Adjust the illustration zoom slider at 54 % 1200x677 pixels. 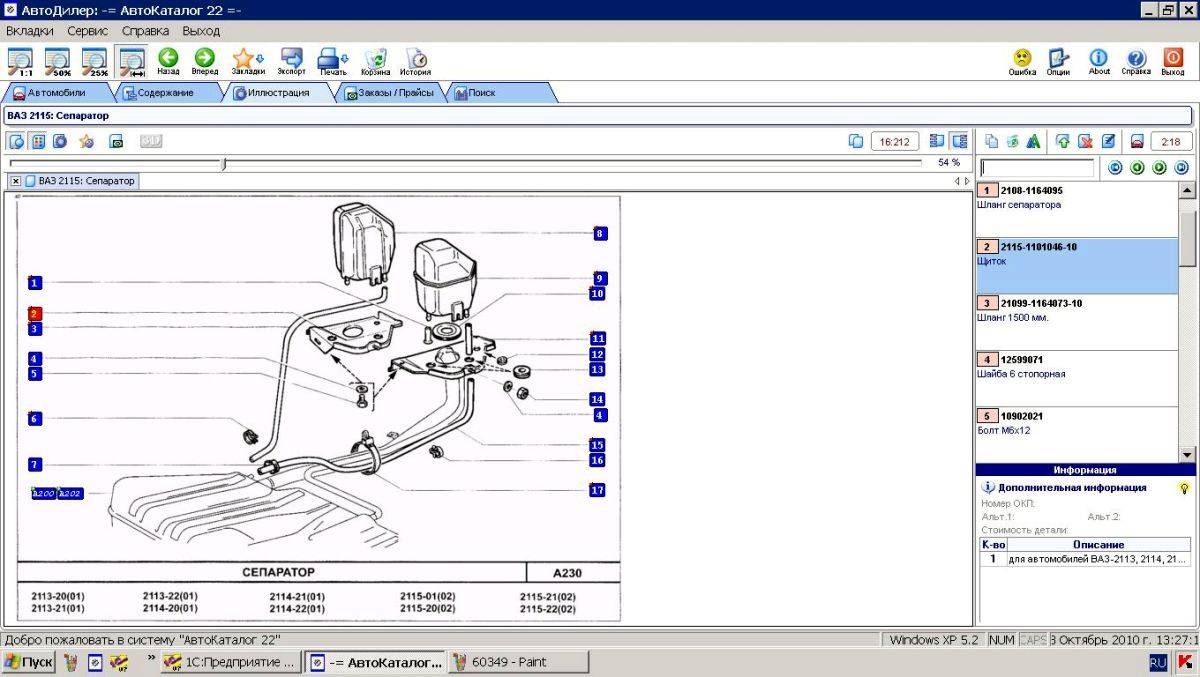(224, 163)
